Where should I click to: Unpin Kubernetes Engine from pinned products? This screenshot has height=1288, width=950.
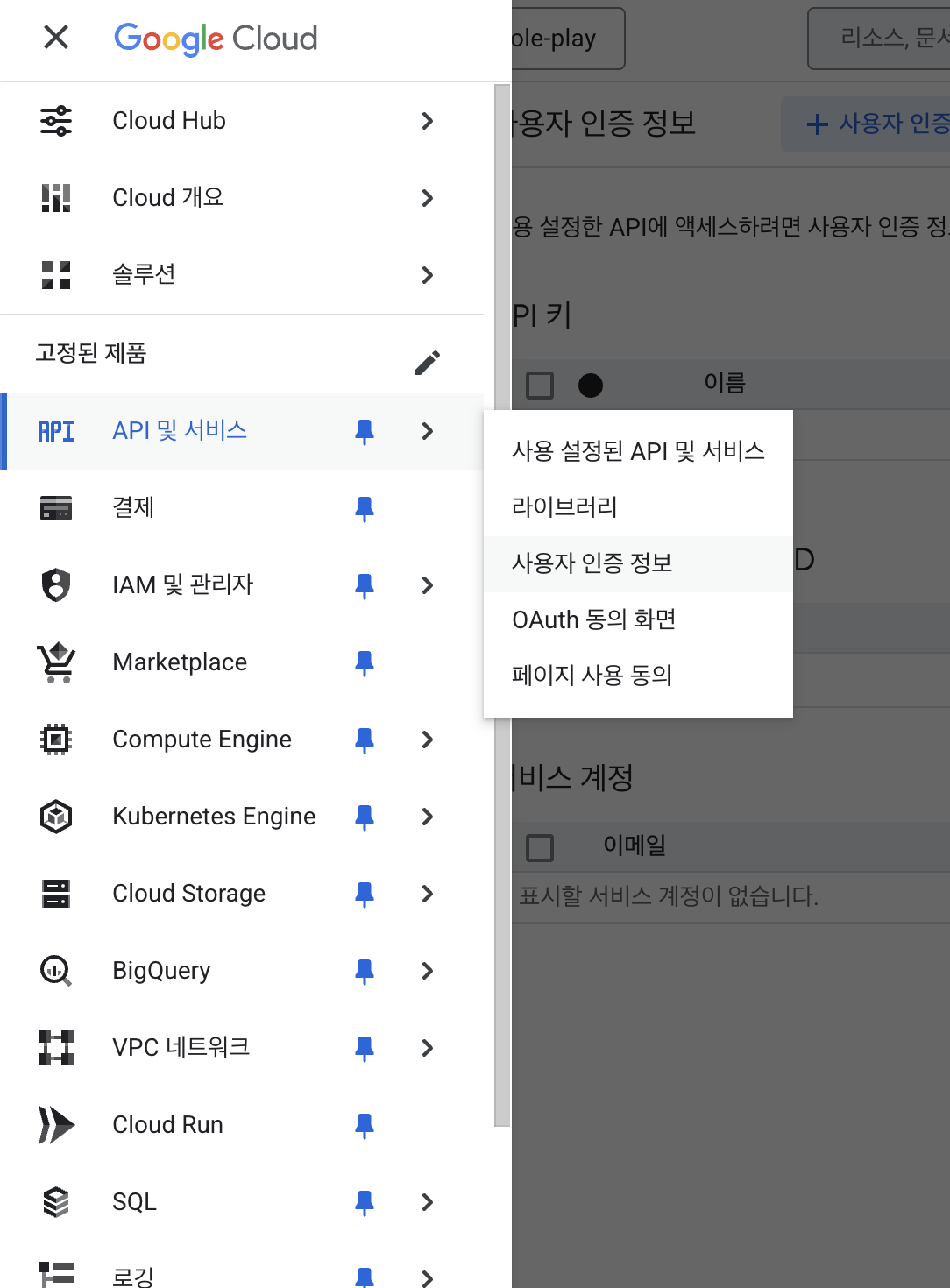point(365,817)
